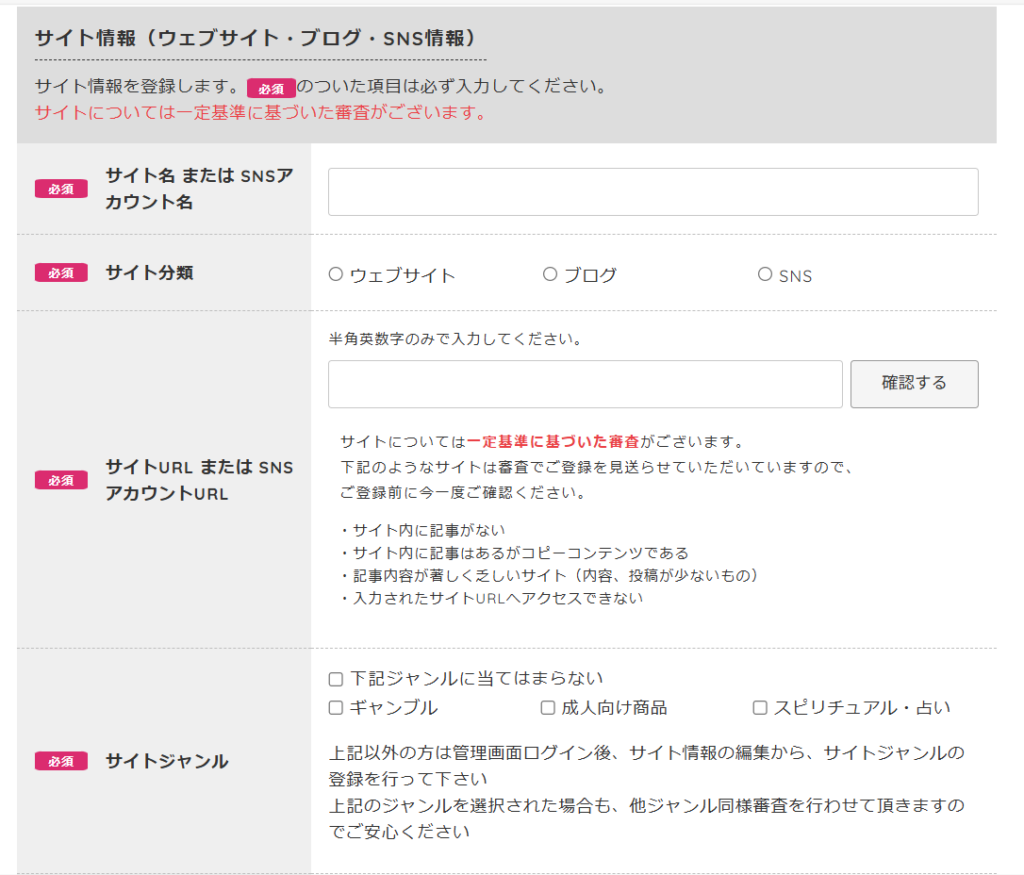1024x875 pixels.
Task: Select the ウェブサイト radio button
Action: (336, 275)
